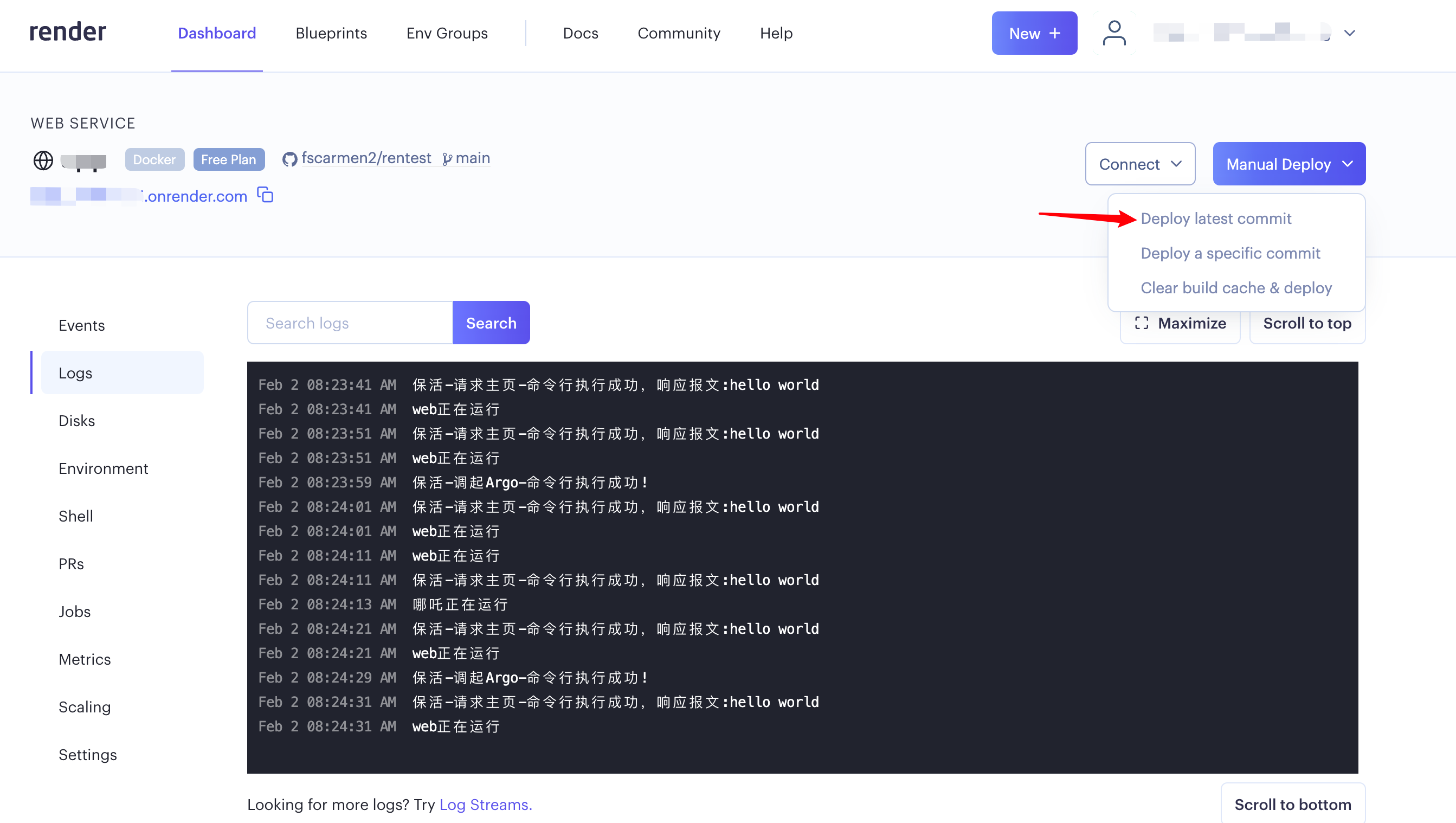Viewport: 1456px width, 823px height.
Task: Copy the onrender.com service URL
Action: [265, 195]
